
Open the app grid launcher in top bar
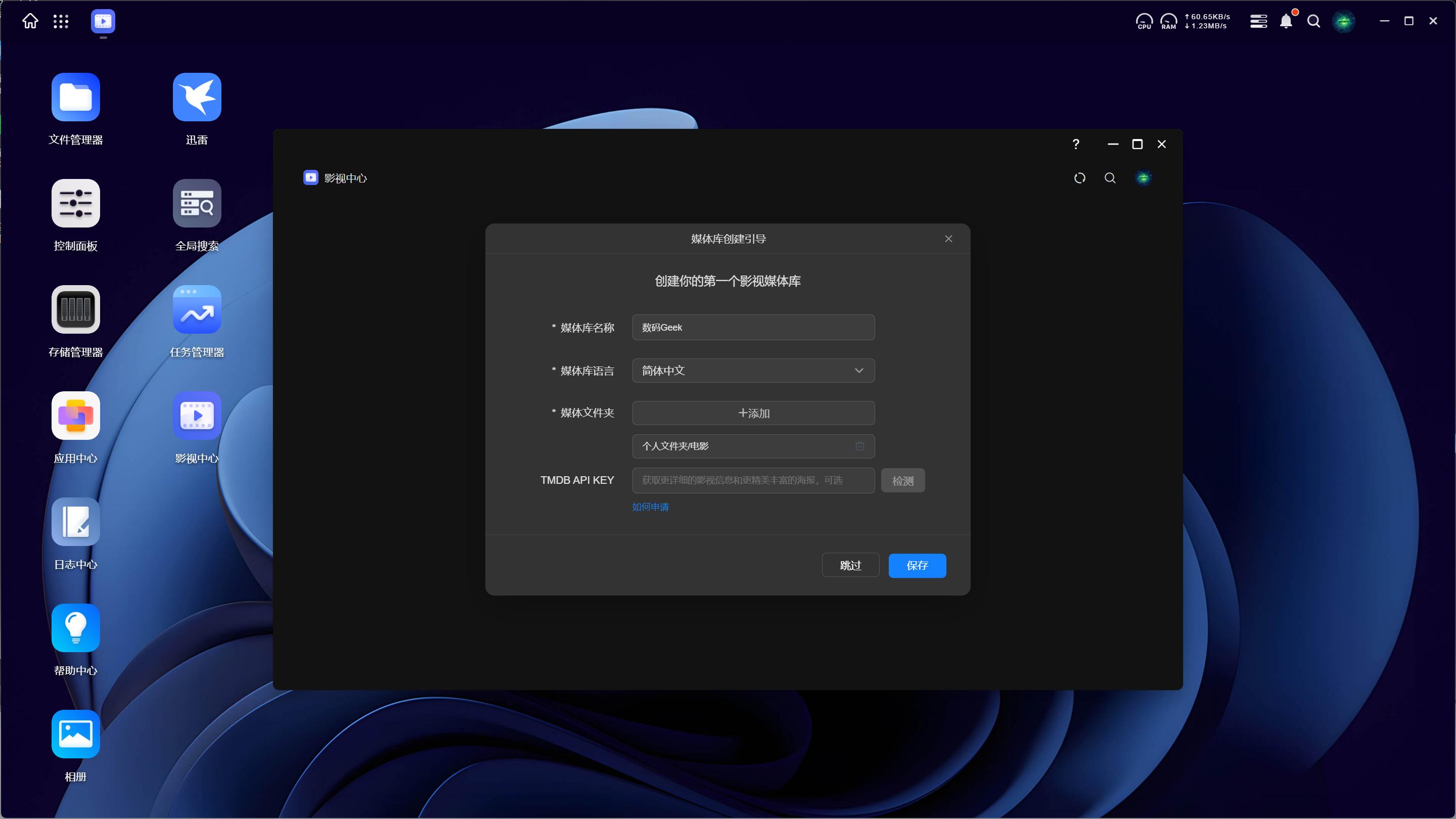61,21
